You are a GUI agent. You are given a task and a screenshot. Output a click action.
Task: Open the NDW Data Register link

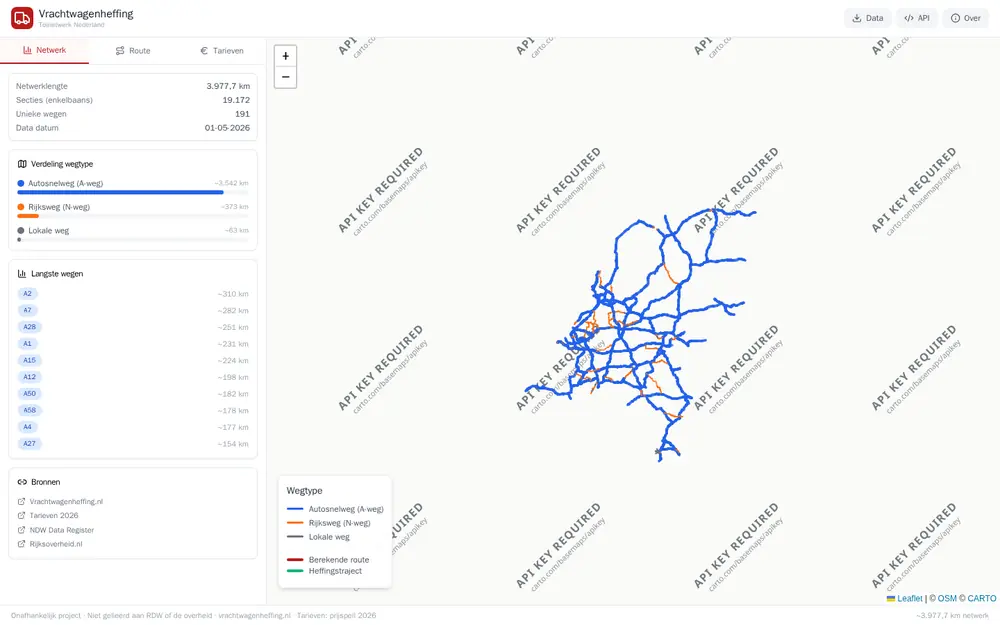click(x=61, y=530)
